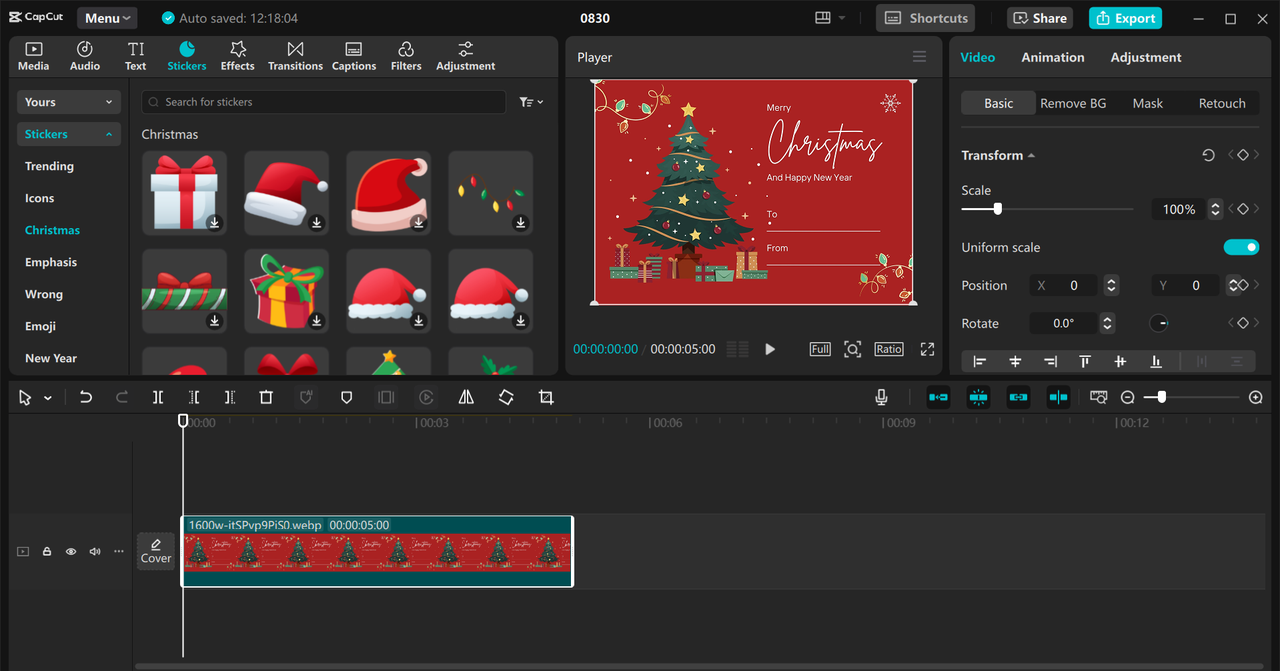Select the Emoji sticker category

coord(40,326)
